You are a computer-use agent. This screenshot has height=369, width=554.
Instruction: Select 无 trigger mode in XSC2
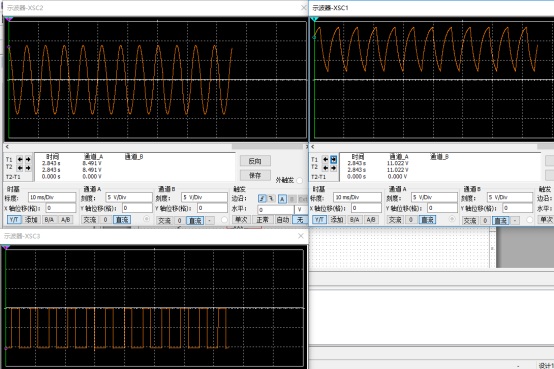[x=300, y=219]
